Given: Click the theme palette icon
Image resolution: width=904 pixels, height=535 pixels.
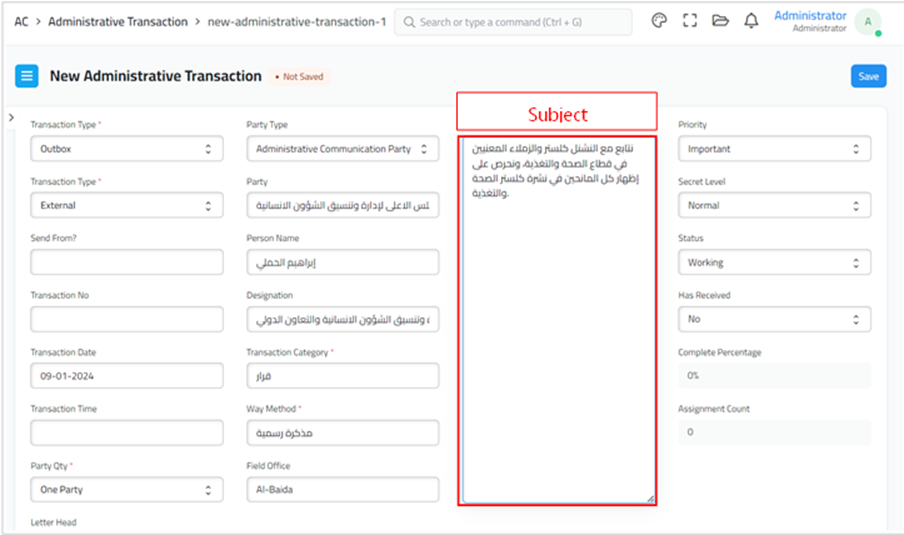Looking at the screenshot, I should click(x=658, y=21).
